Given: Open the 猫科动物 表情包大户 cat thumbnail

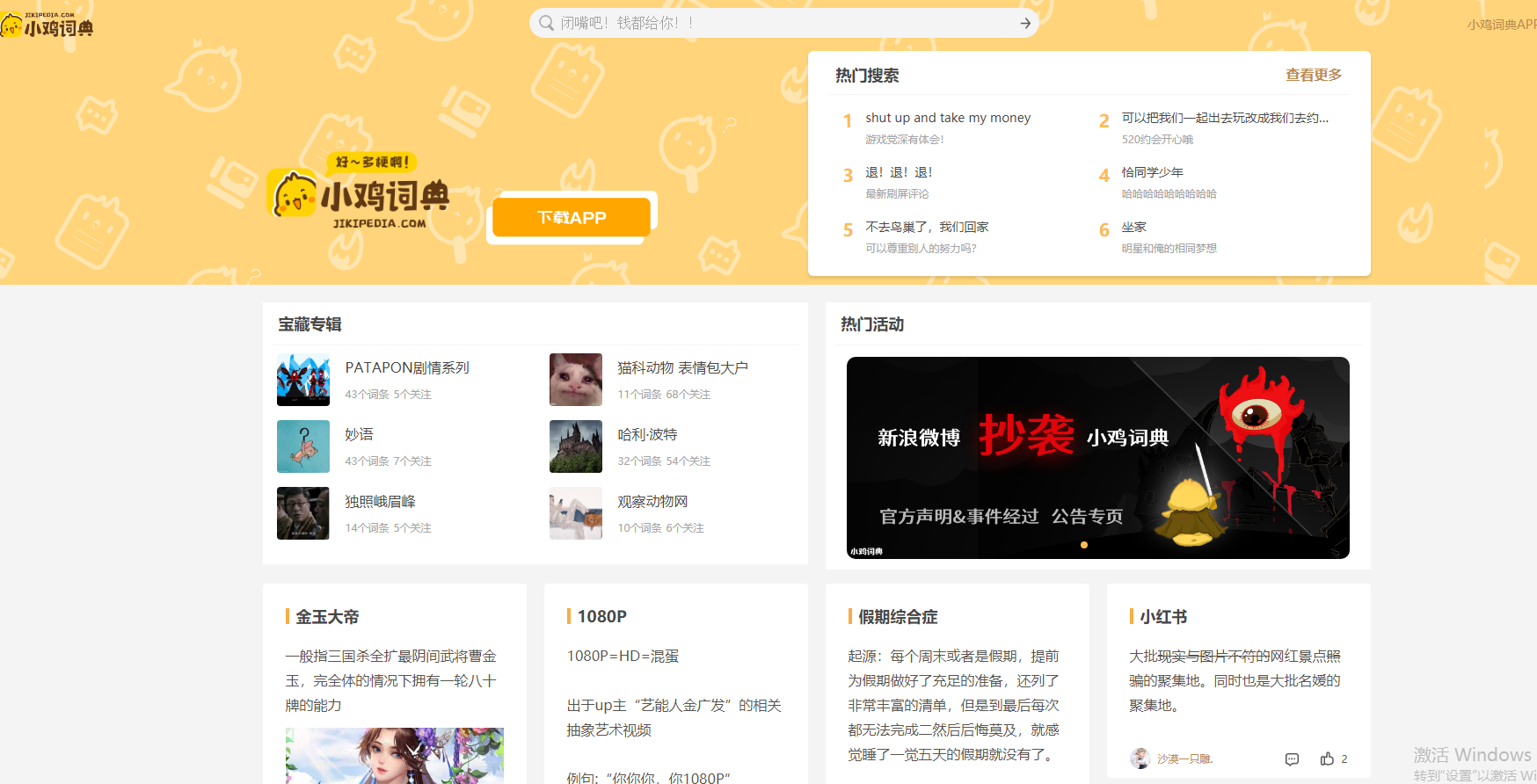Looking at the screenshot, I should pyautogui.click(x=576, y=380).
